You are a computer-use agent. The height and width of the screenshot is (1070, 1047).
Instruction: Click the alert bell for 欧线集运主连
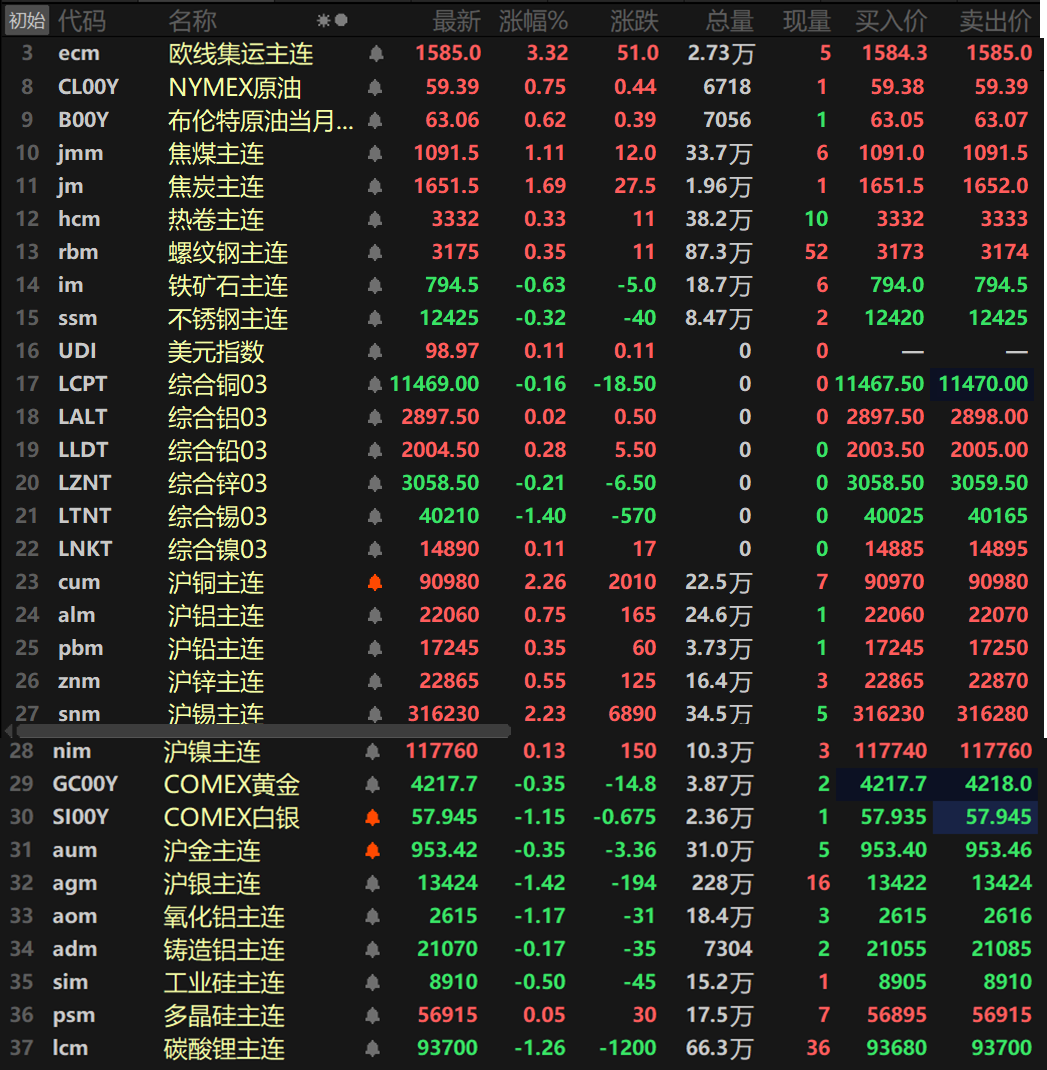pos(375,54)
